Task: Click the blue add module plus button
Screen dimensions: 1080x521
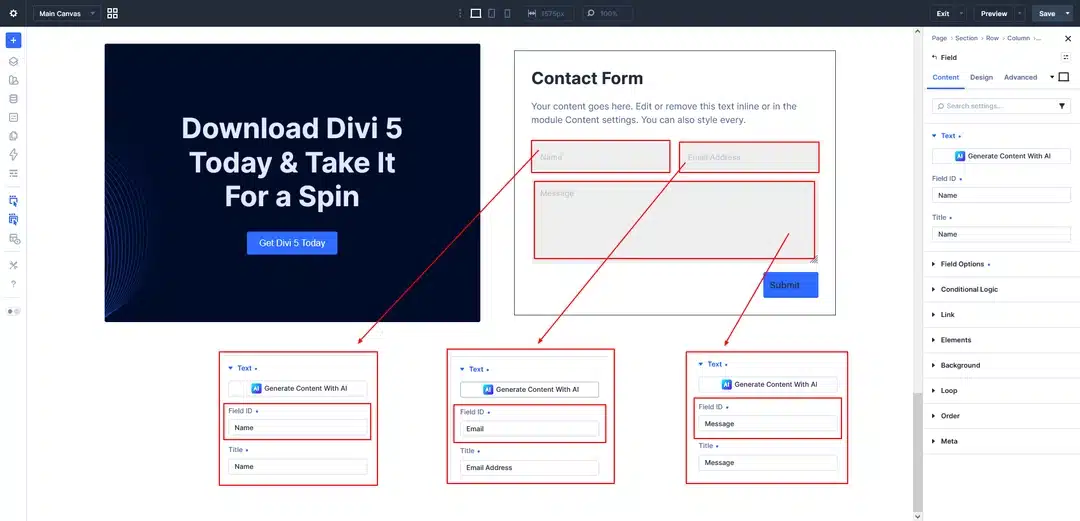Action: coord(13,41)
